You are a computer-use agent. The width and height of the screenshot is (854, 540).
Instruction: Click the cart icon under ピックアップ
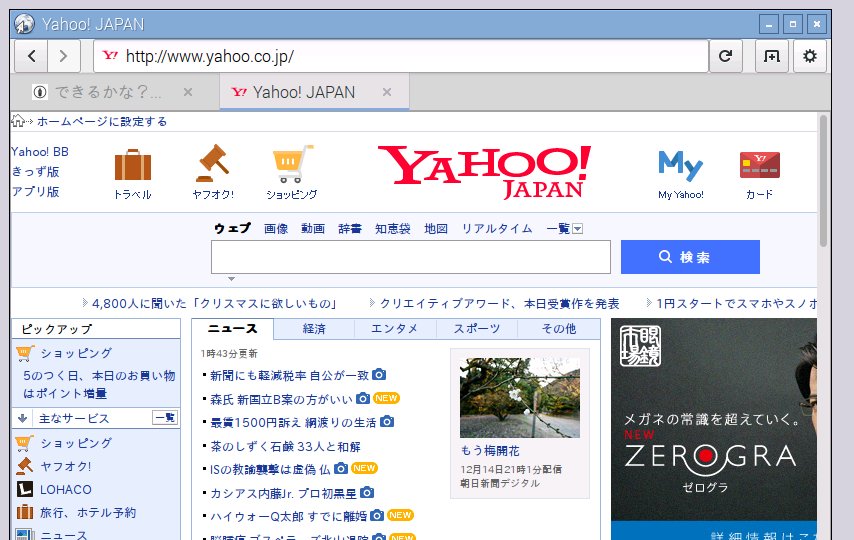click(x=25, y=353)
